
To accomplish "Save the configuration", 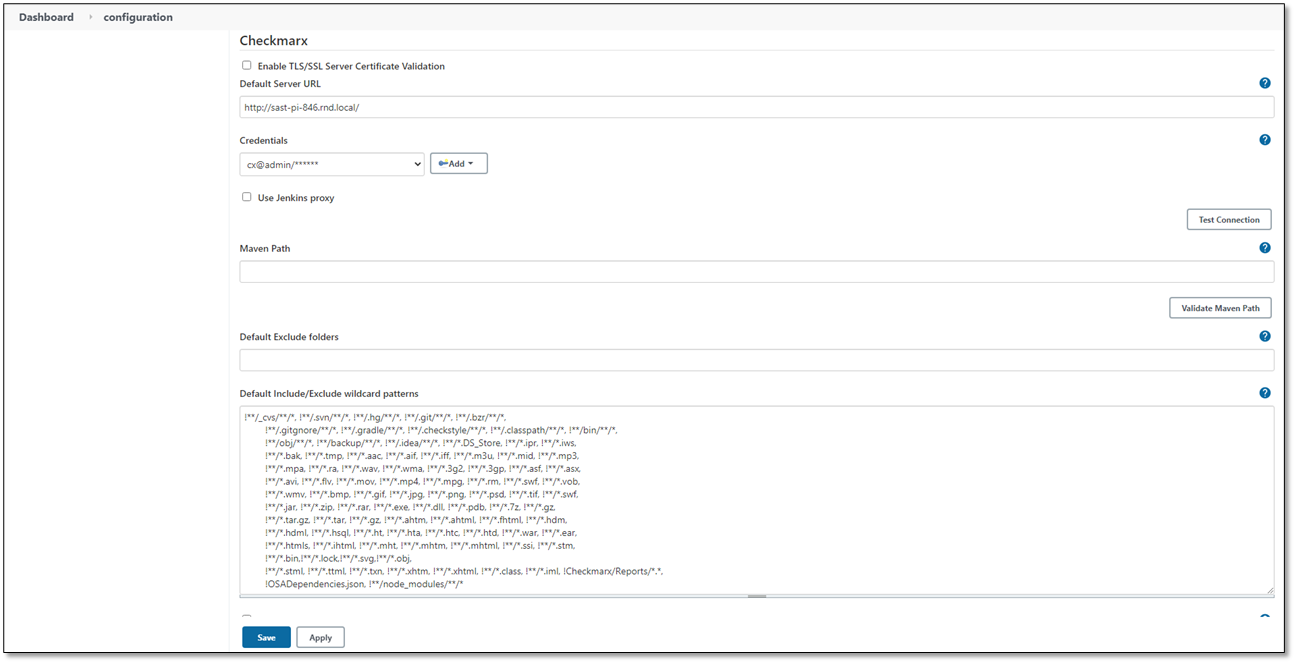I will (266, 637).
